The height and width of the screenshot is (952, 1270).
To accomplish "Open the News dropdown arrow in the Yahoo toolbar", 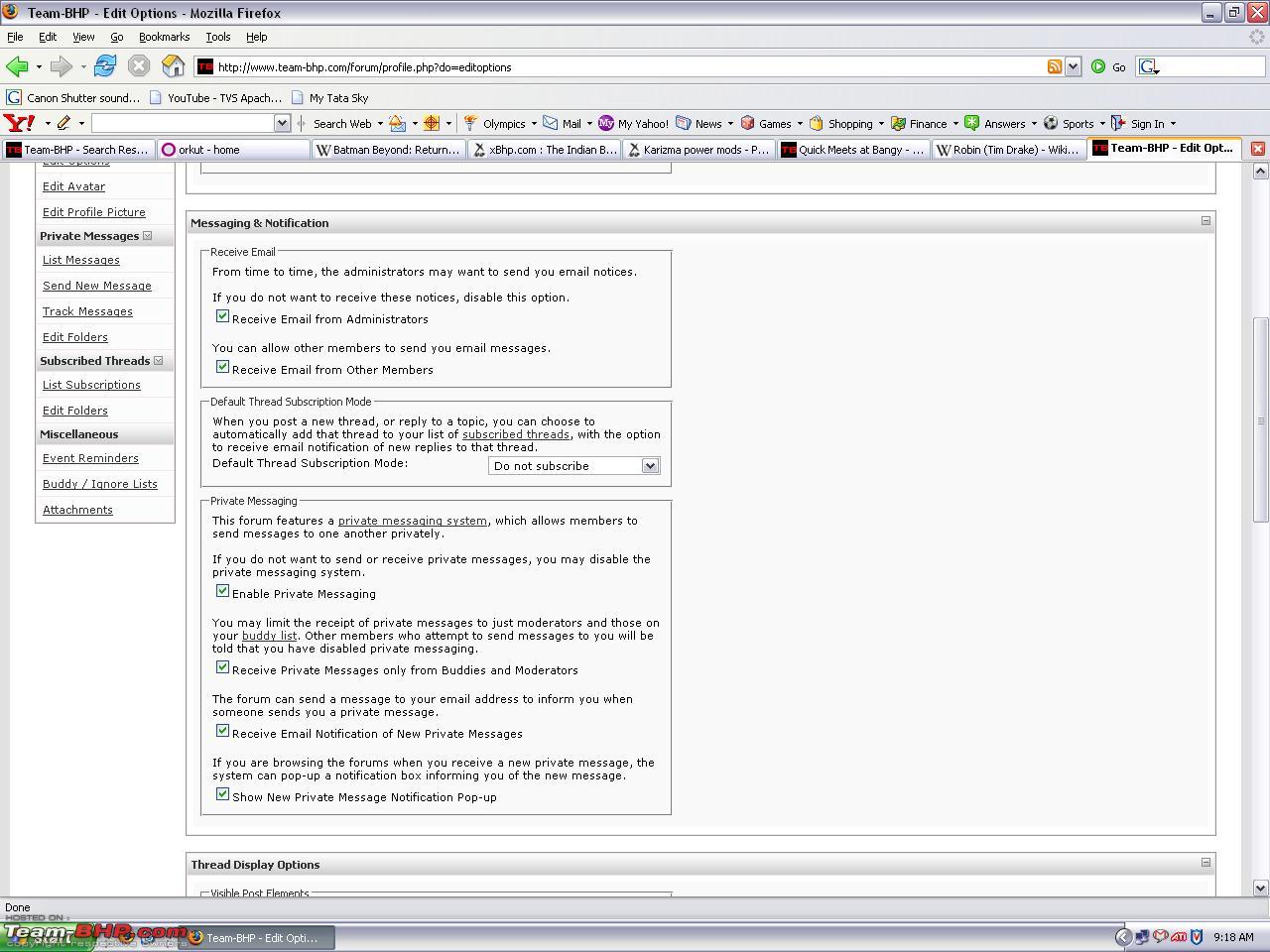I will click(730, 124).
